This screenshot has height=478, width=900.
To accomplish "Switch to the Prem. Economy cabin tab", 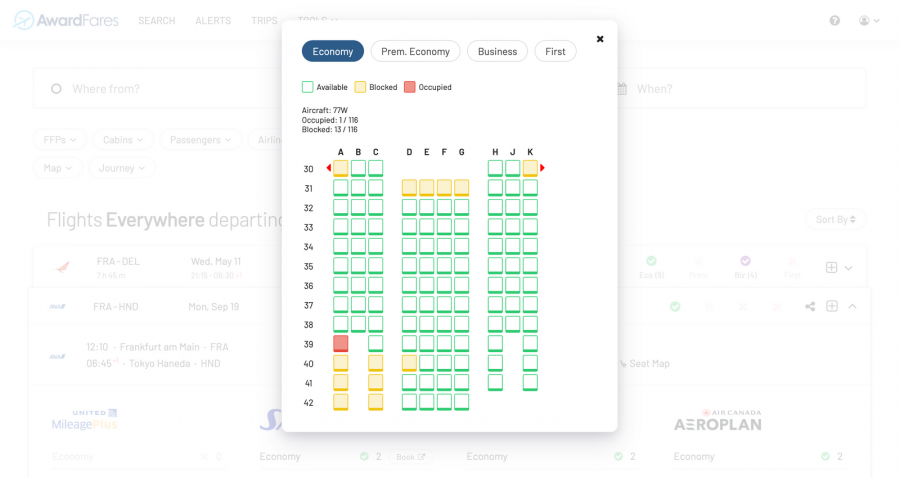I will [415, 51].
